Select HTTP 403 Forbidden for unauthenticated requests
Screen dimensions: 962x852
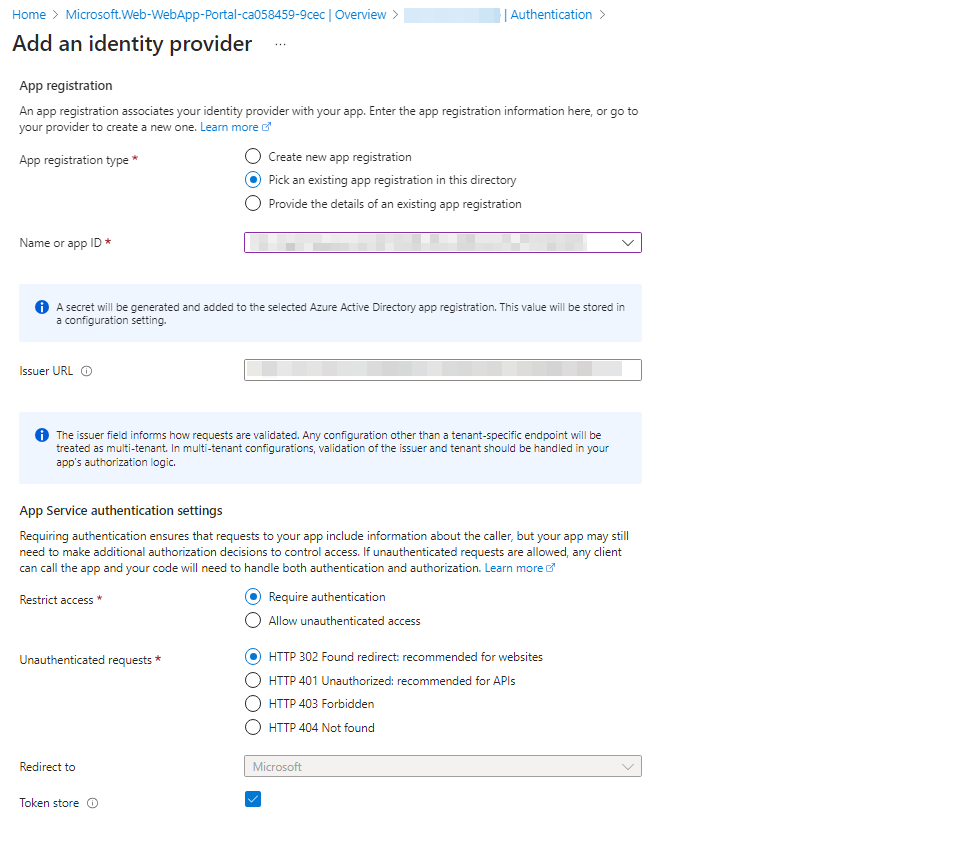(x=252, y=704)
